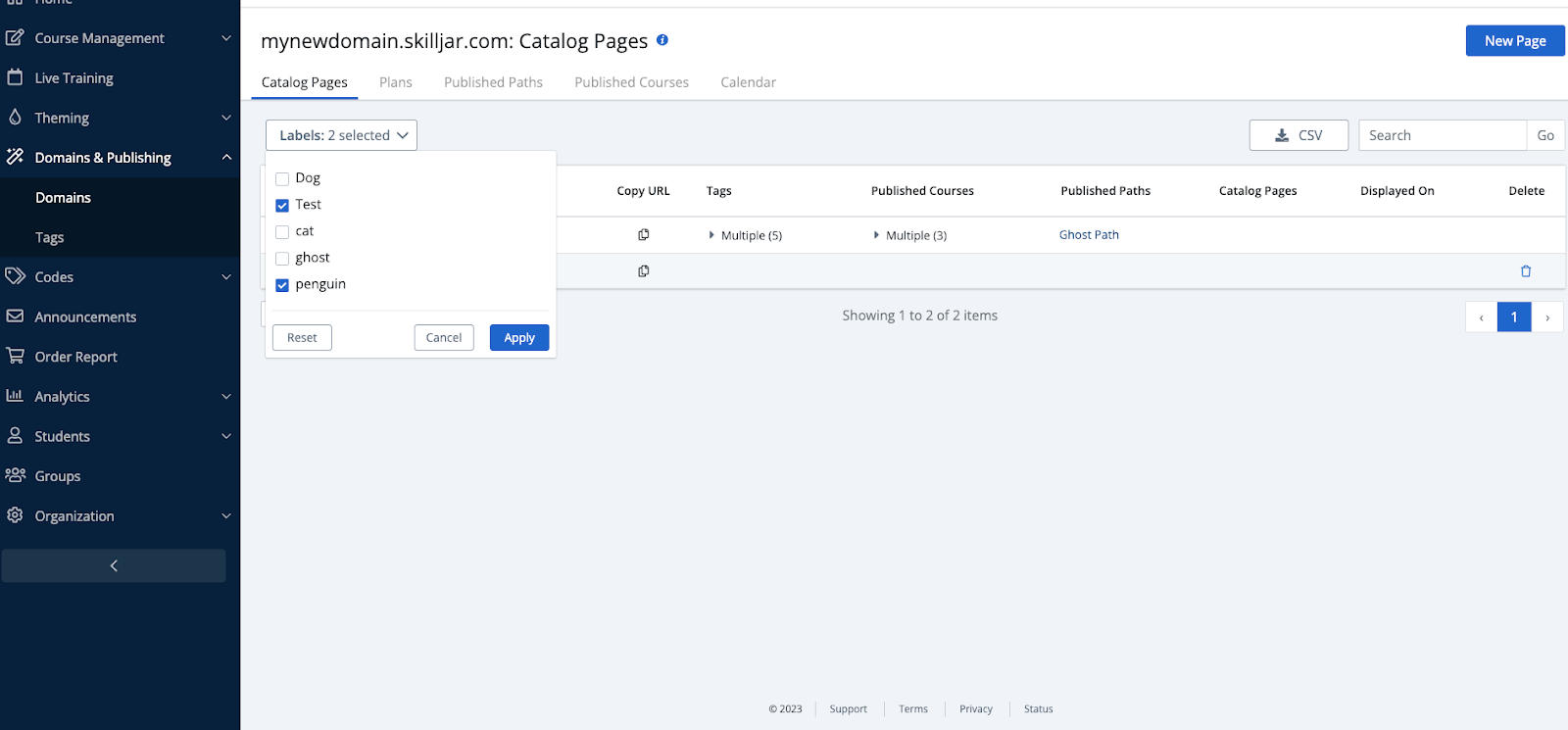Viewport: 1568px width, 730px height.
Task: Open the Labels filter dropdown
Action: pos(341,135)
